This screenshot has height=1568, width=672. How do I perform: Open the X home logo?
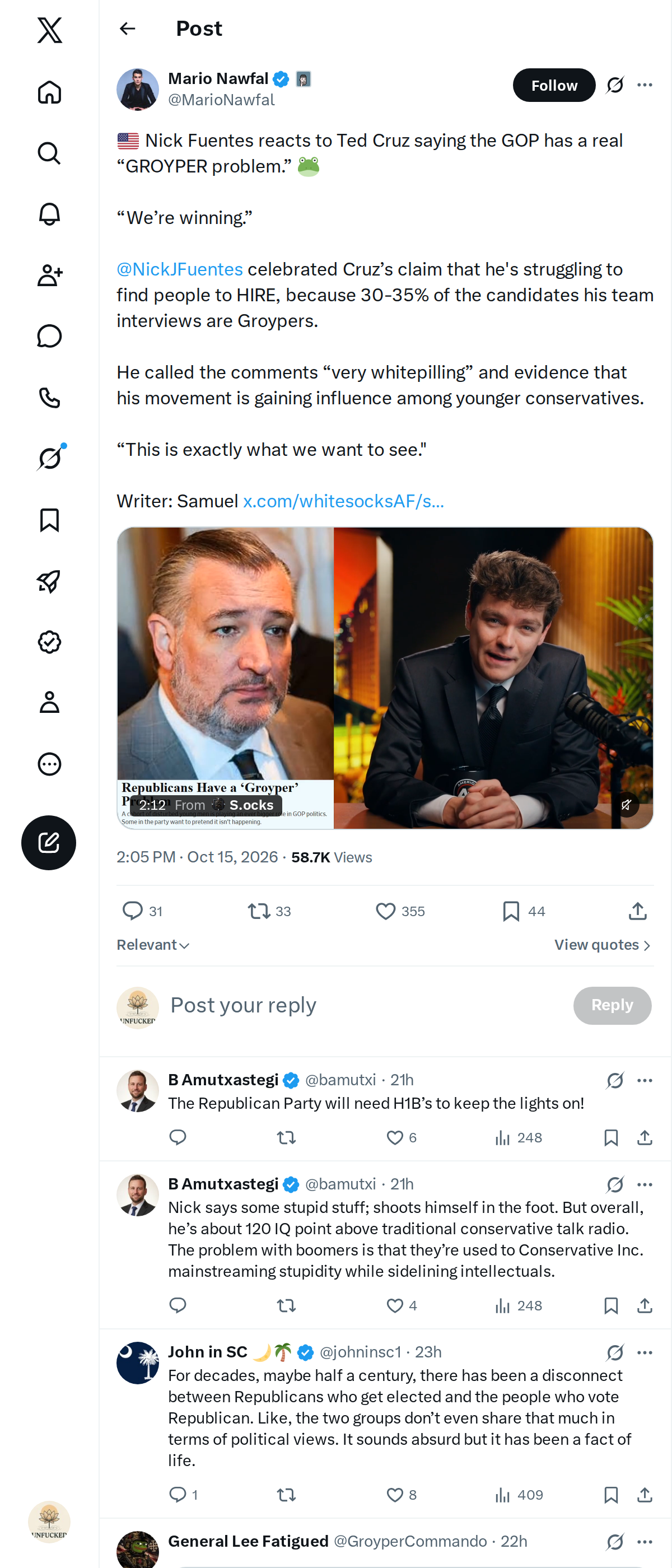coord(49,30)
